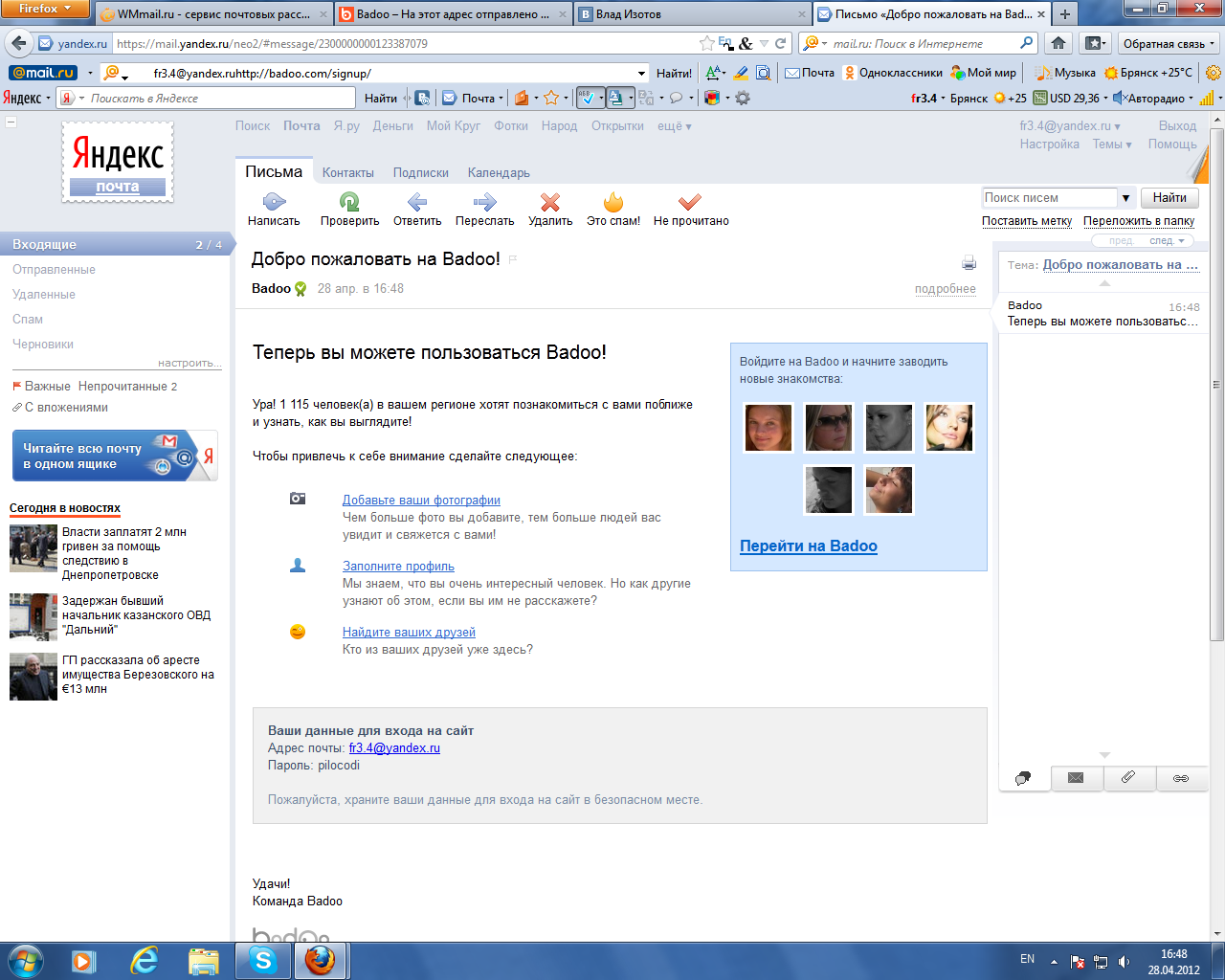The height and width of the screenshot is (980, 1225).
Task: Switch to the Календарь tab
Action: 499,173
